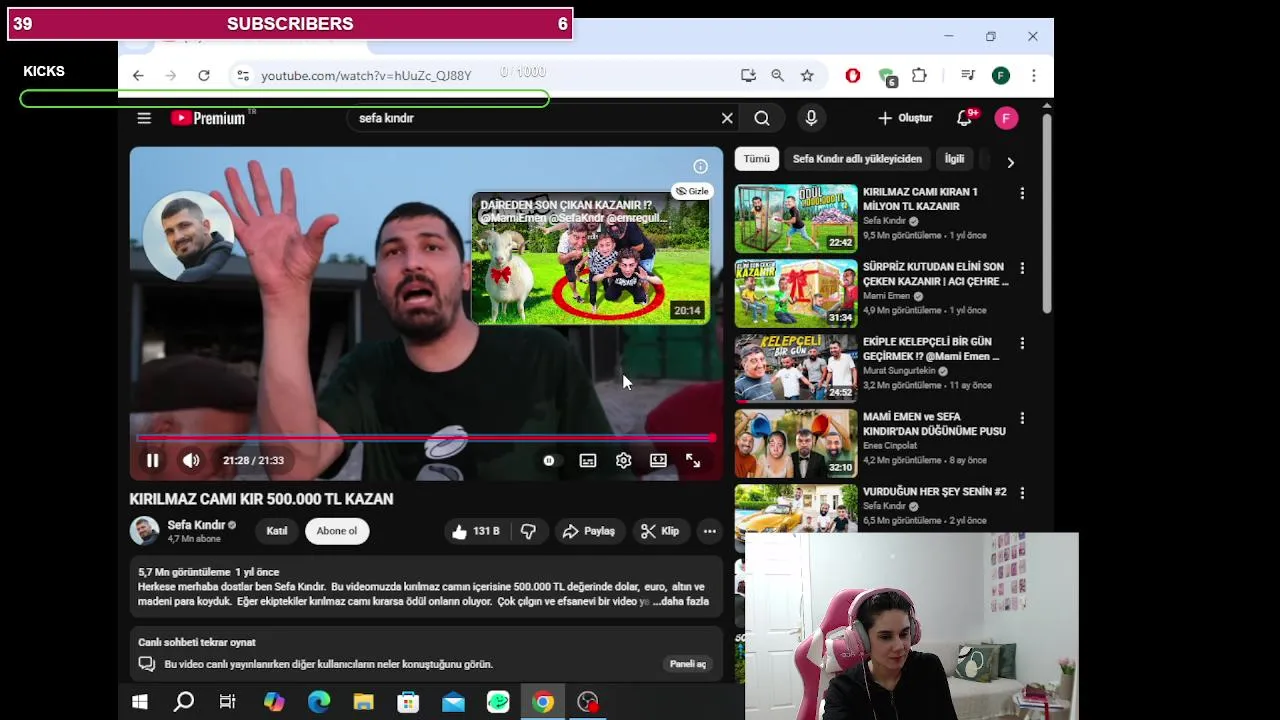Open the Microsoft Edge taskbar icon

pyautogui.click(x=319, y=702)
